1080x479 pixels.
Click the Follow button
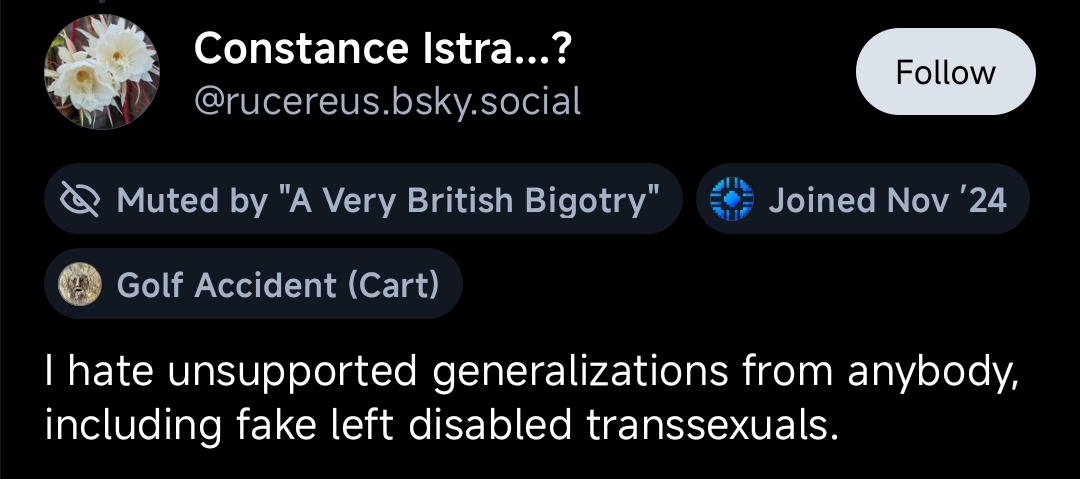tap(945, 73)
